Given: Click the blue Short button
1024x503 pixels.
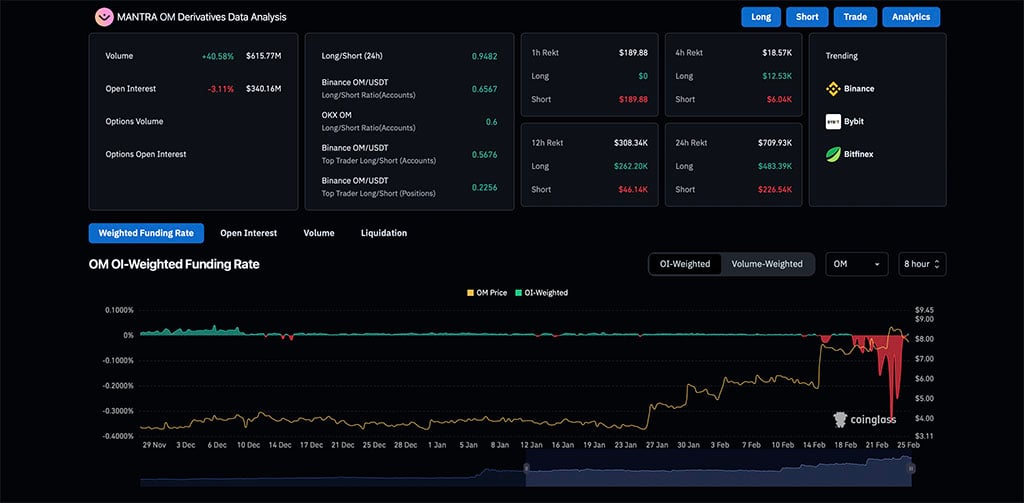Looking at the screenshot, I should click(x=807, y=17).
